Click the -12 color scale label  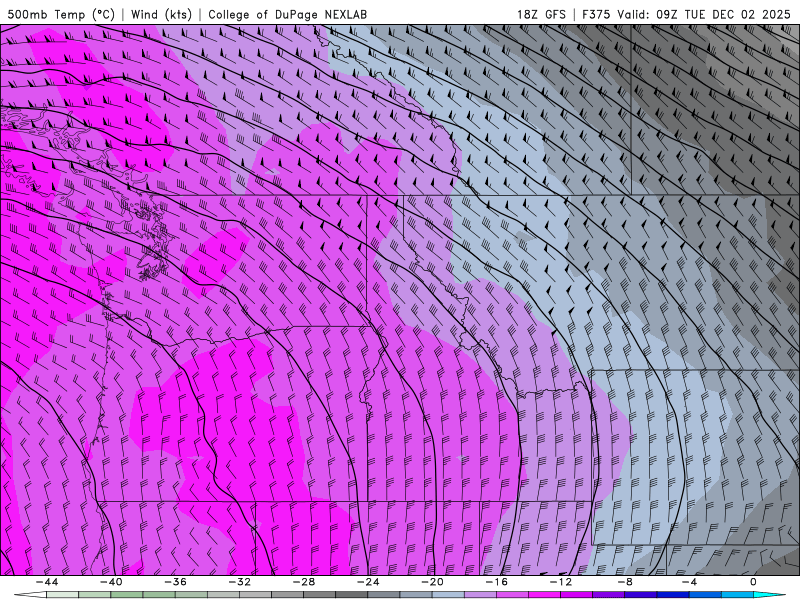tap(561, 582)
